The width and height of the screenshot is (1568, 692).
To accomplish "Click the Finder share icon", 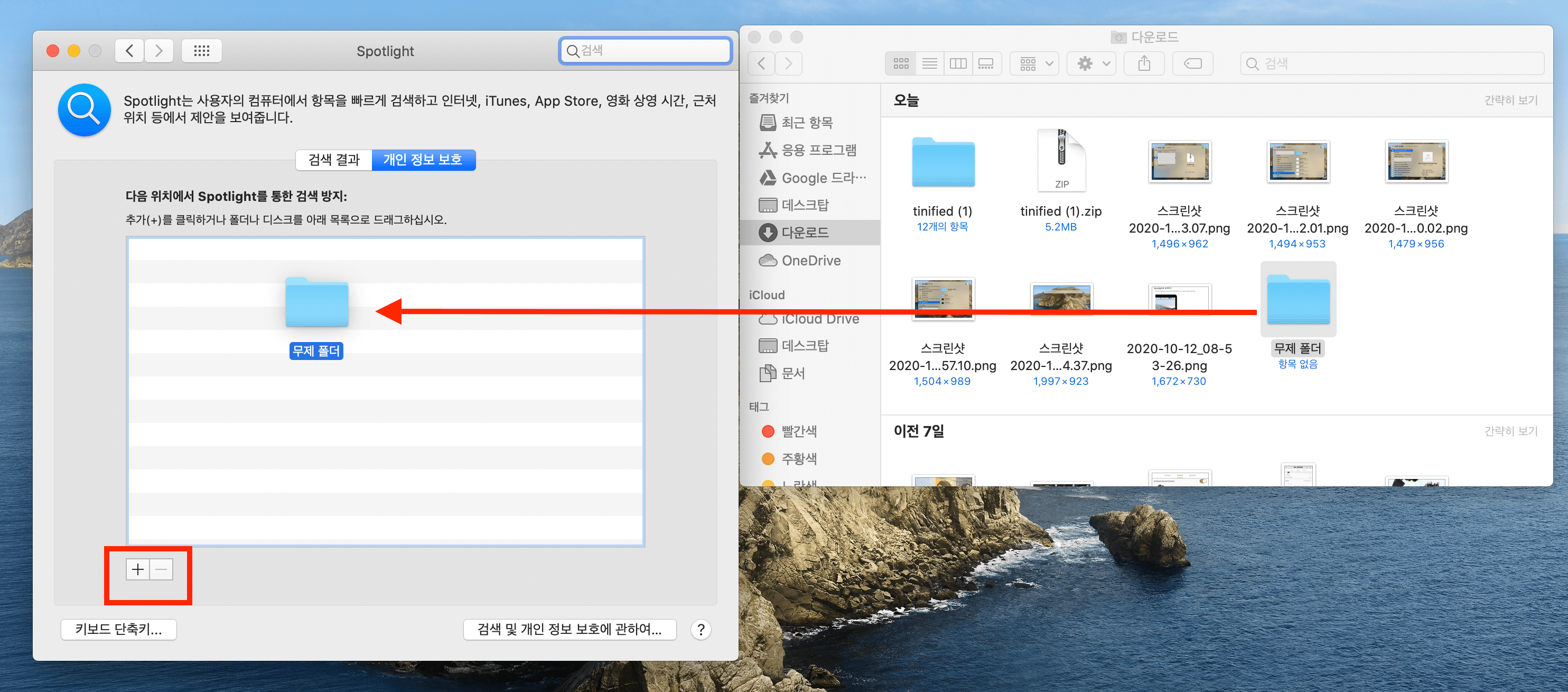I will [1144, 63].
